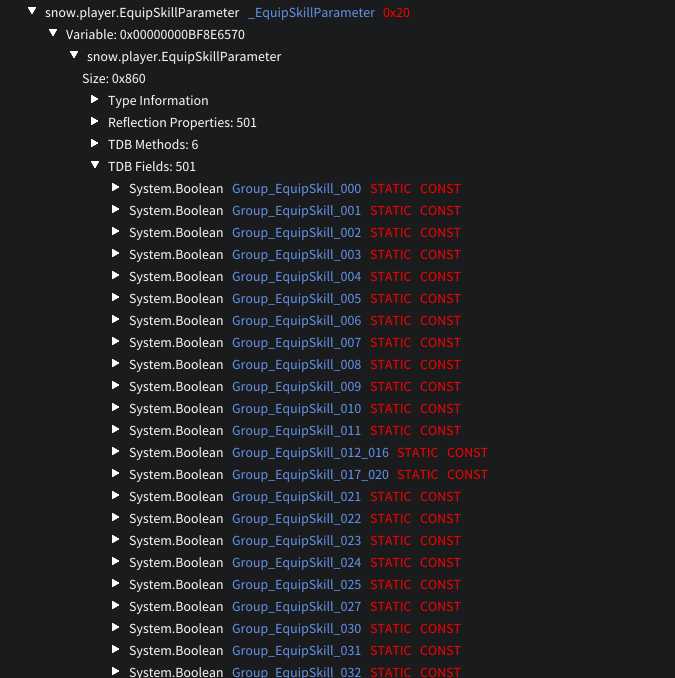Expand arrow beside Group_EquipSkill_007

pos(117,342)
